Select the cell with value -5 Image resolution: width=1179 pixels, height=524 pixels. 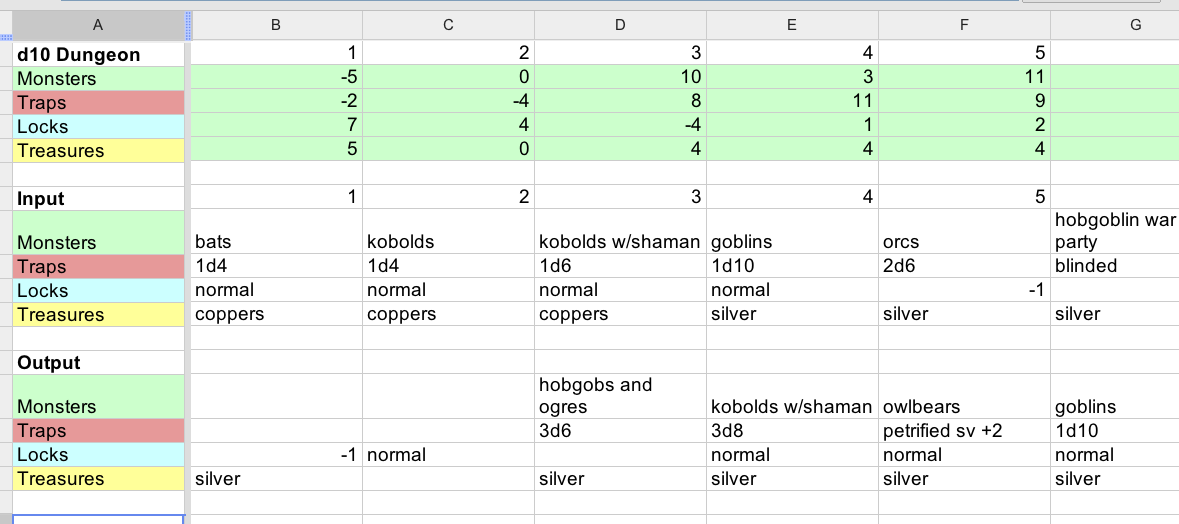point(275,78)
